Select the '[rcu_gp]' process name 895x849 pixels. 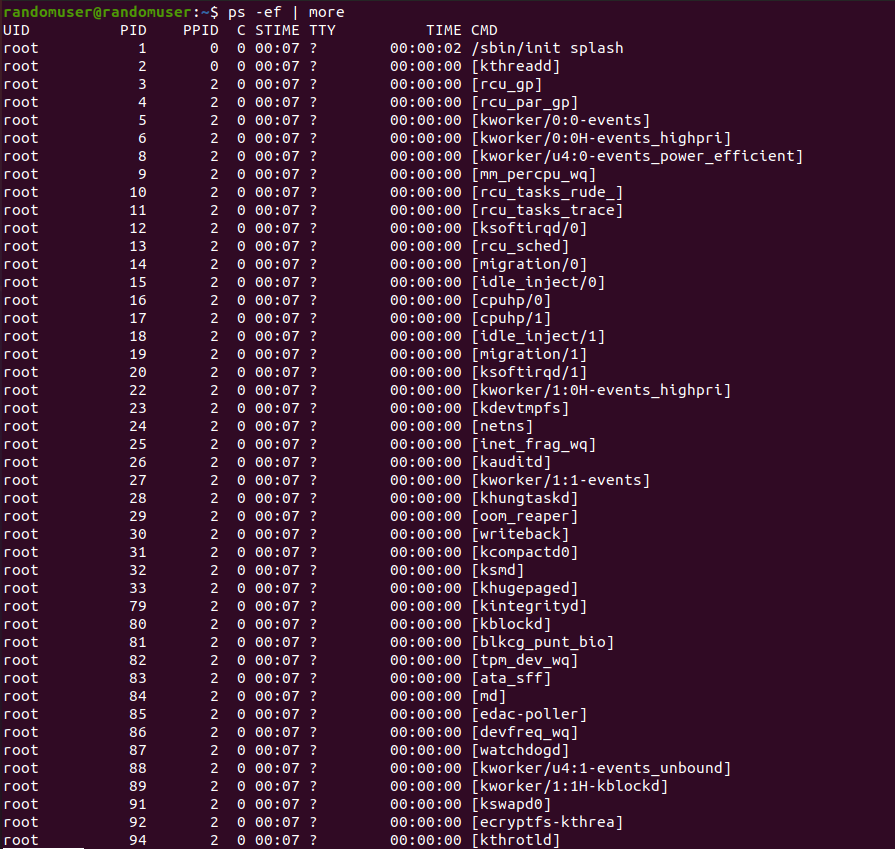507,84
